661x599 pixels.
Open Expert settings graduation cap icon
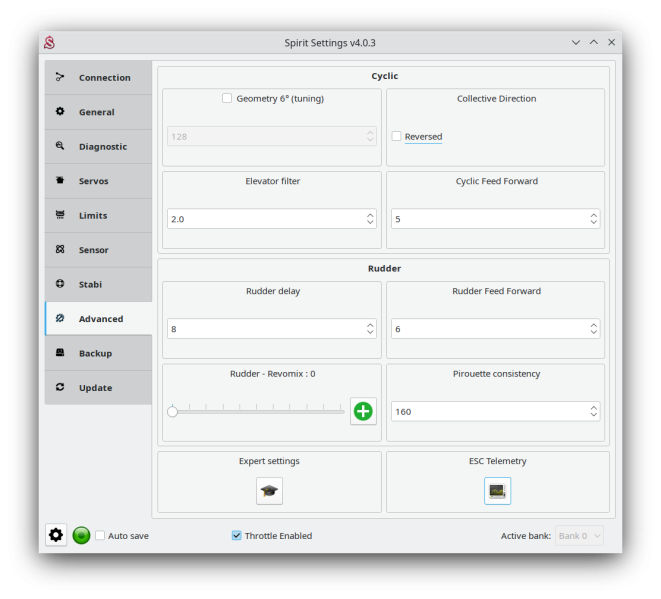269,491
